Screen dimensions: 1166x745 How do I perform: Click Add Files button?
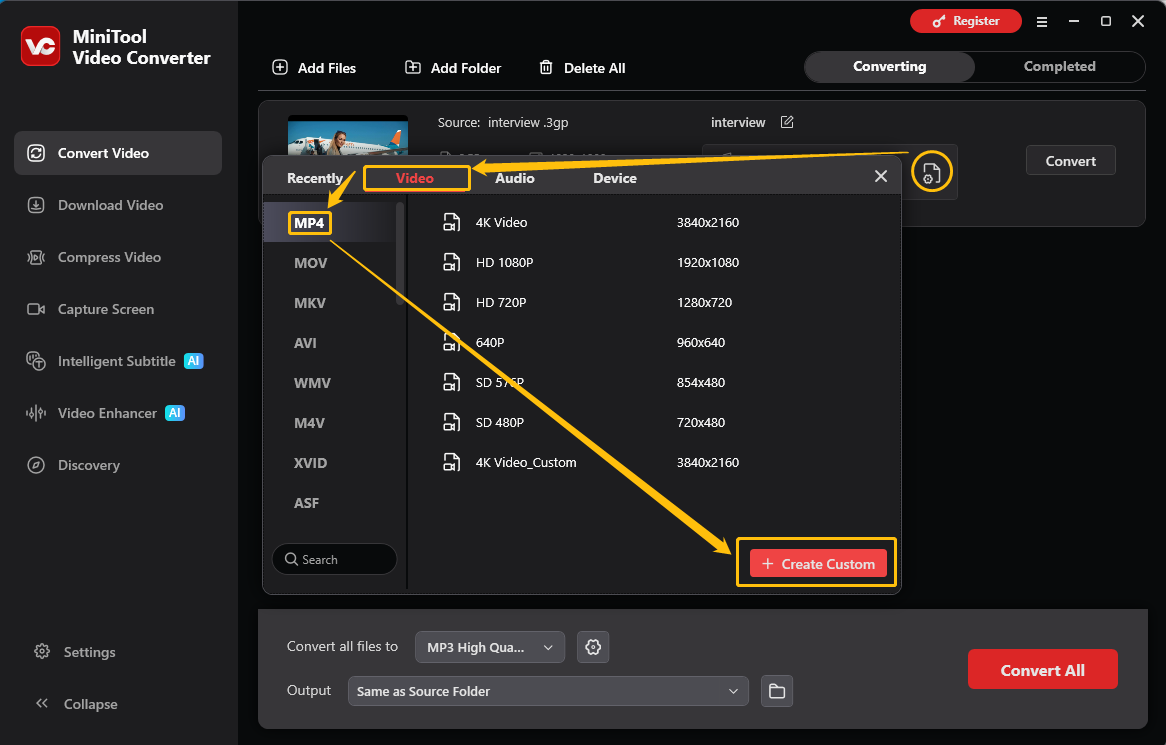click(x=315, y=68)
